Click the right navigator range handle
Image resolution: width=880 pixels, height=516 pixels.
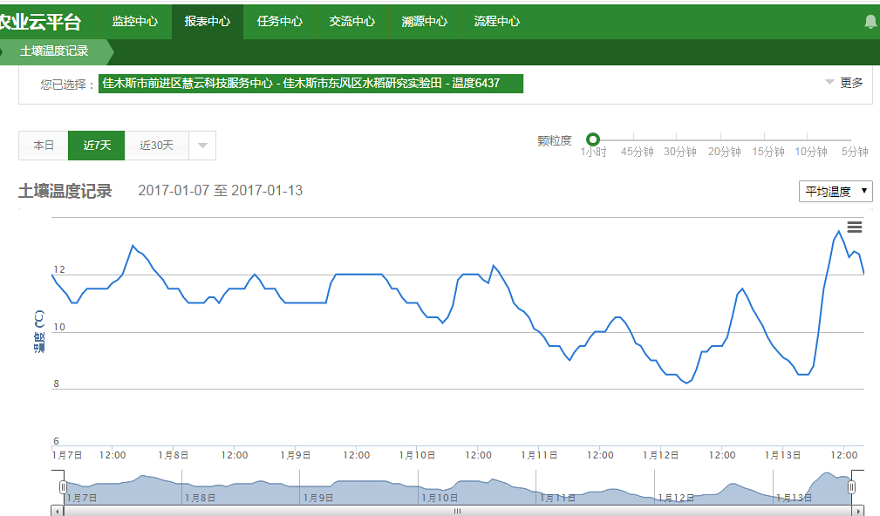click(x=852, y=486)
